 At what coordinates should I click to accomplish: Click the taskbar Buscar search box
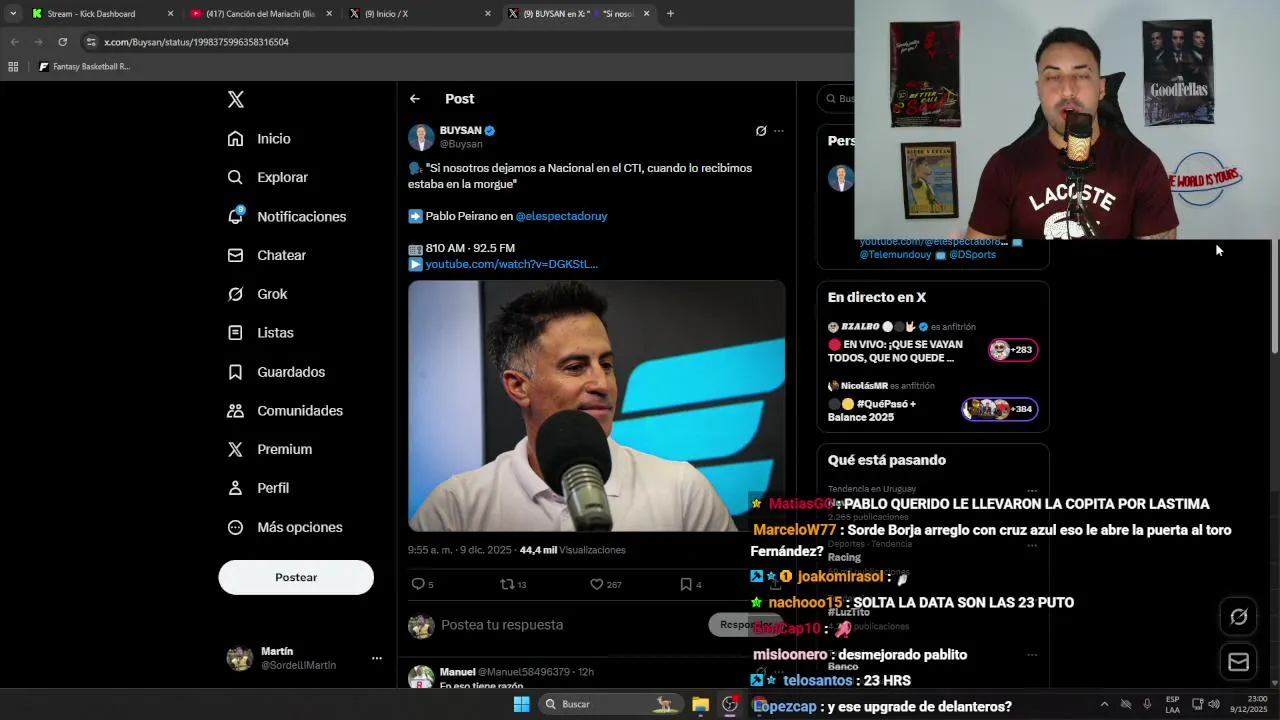(611, 704)
